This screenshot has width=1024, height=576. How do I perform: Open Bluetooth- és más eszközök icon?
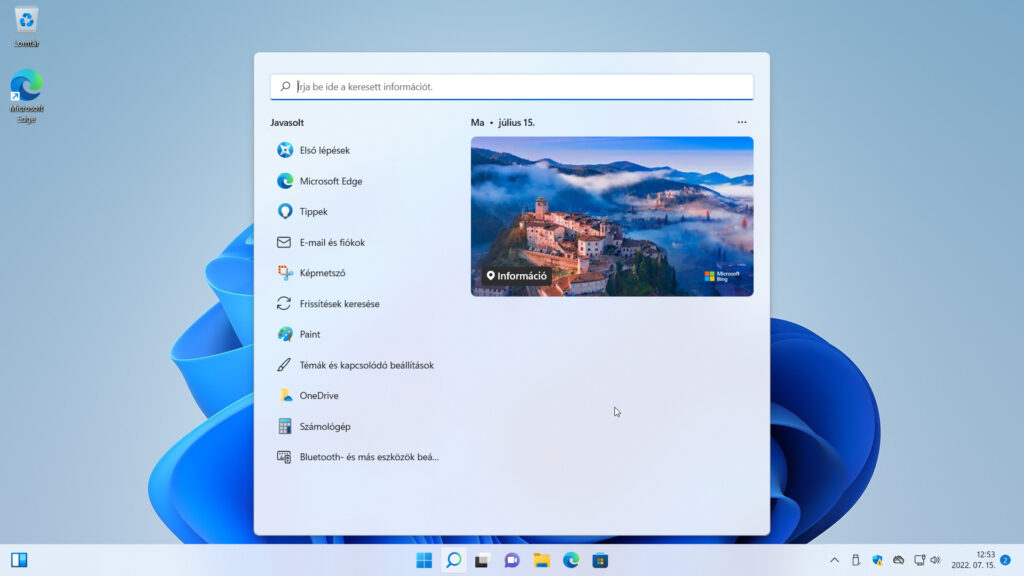283,457
